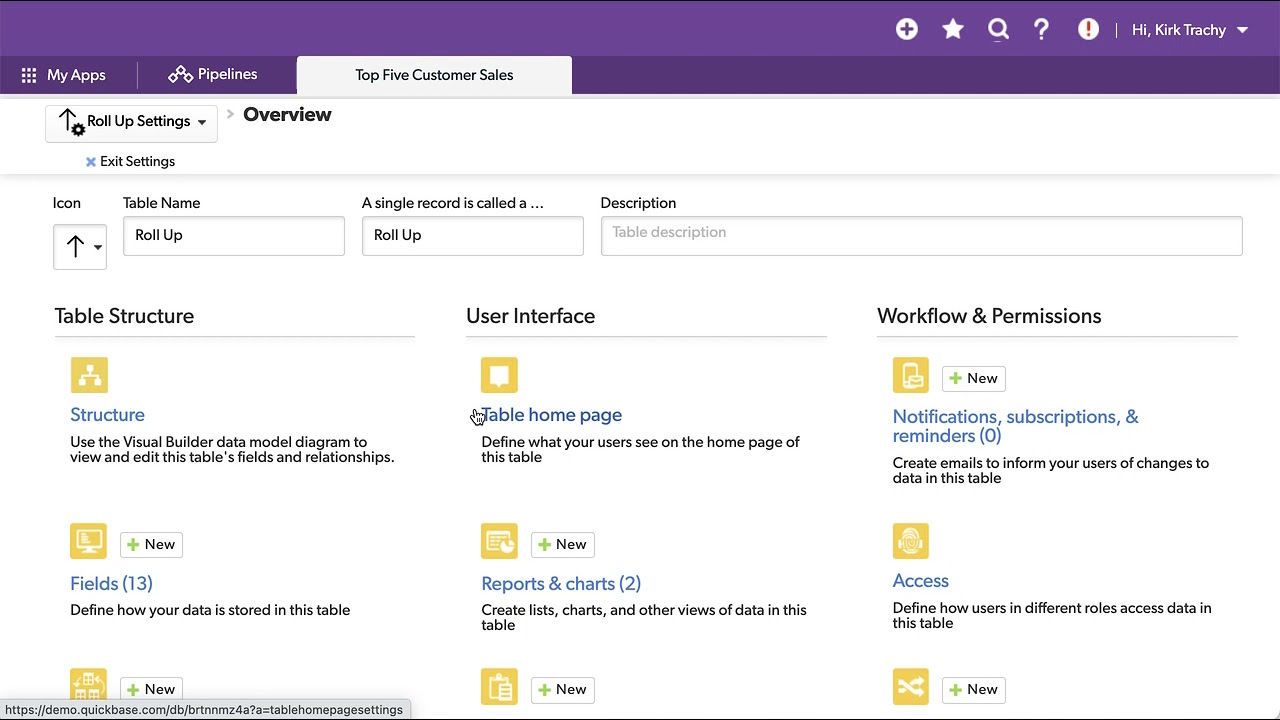The image size is (1280, 720).
Task: Open the table Icon picker dropdown
Action: pyautogui.click(x=80, y=246)
